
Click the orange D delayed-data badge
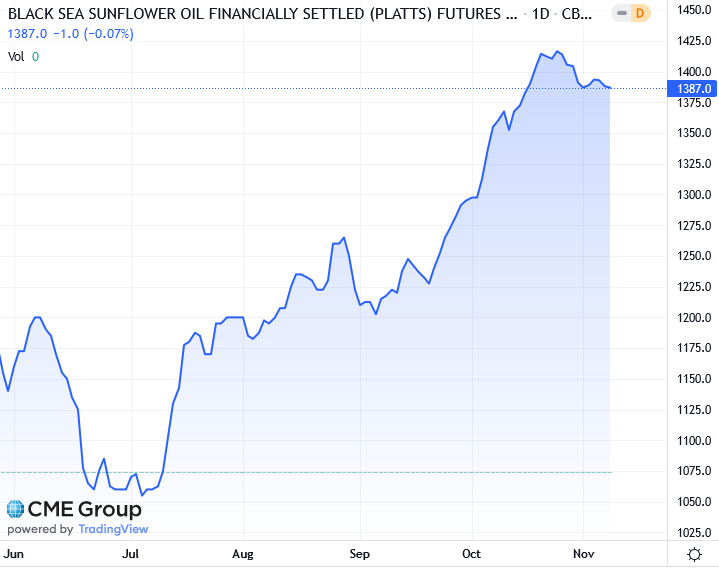point(639,15)
